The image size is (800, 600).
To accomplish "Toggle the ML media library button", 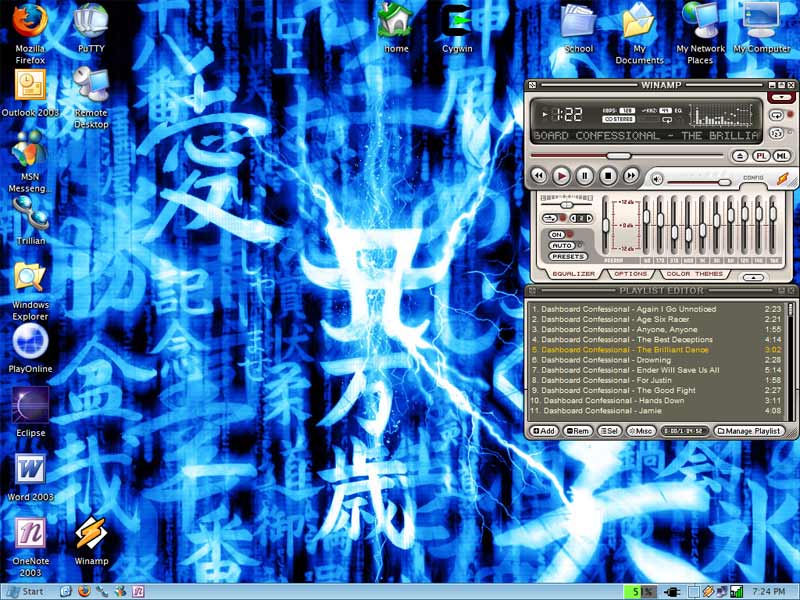I will pyautogui.click(x=781, y=156).
